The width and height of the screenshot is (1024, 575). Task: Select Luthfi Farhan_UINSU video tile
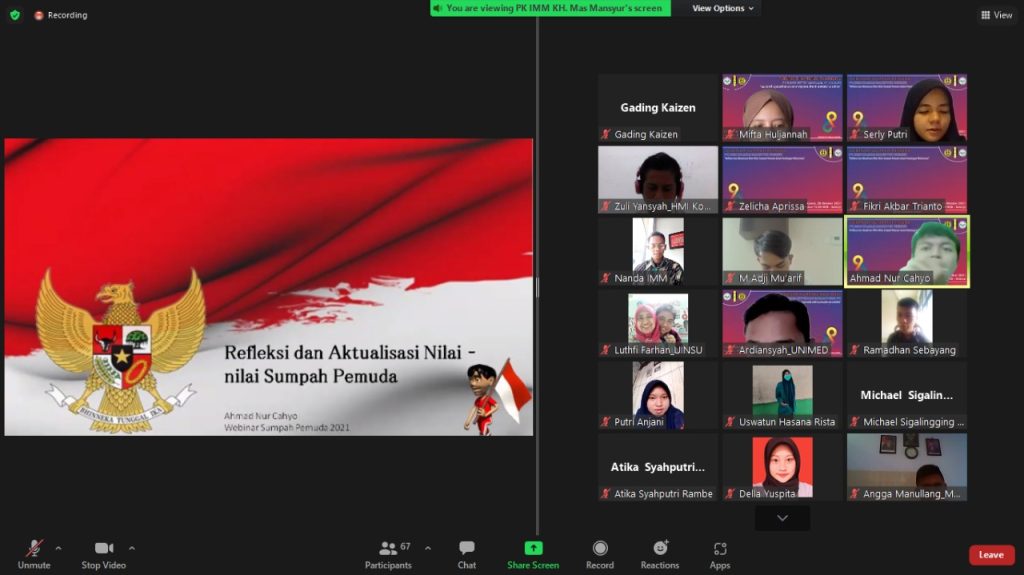click(658, 323)
